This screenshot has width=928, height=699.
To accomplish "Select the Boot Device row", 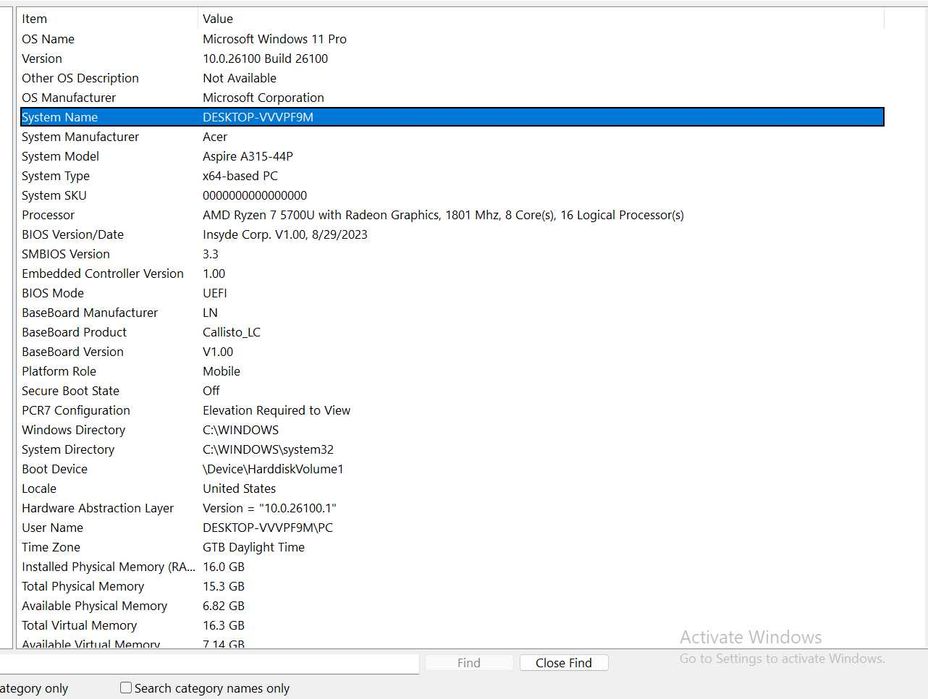I will click(x=452, y=469).
